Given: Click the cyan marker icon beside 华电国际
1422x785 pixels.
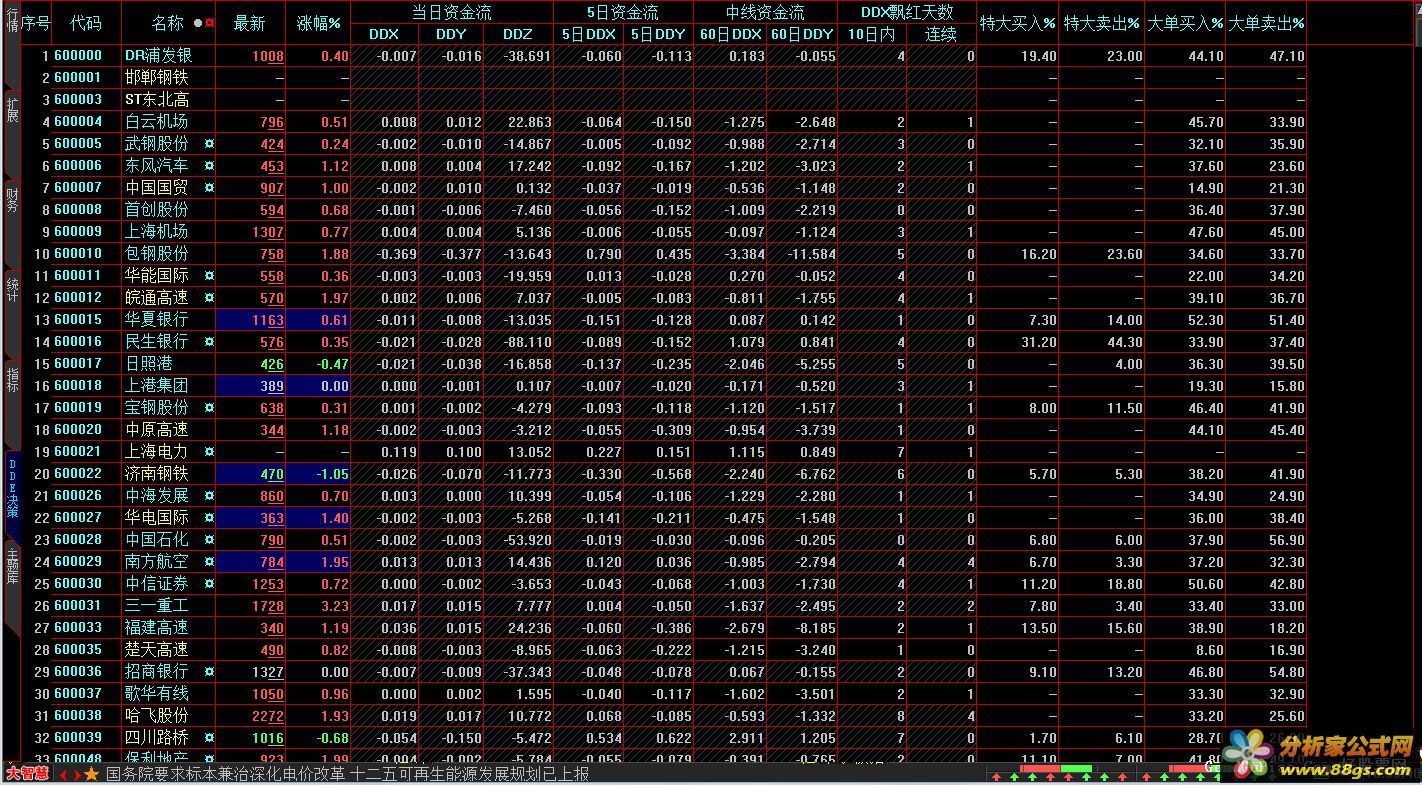Looking at the screenshot, I should [x=209, y=518].
